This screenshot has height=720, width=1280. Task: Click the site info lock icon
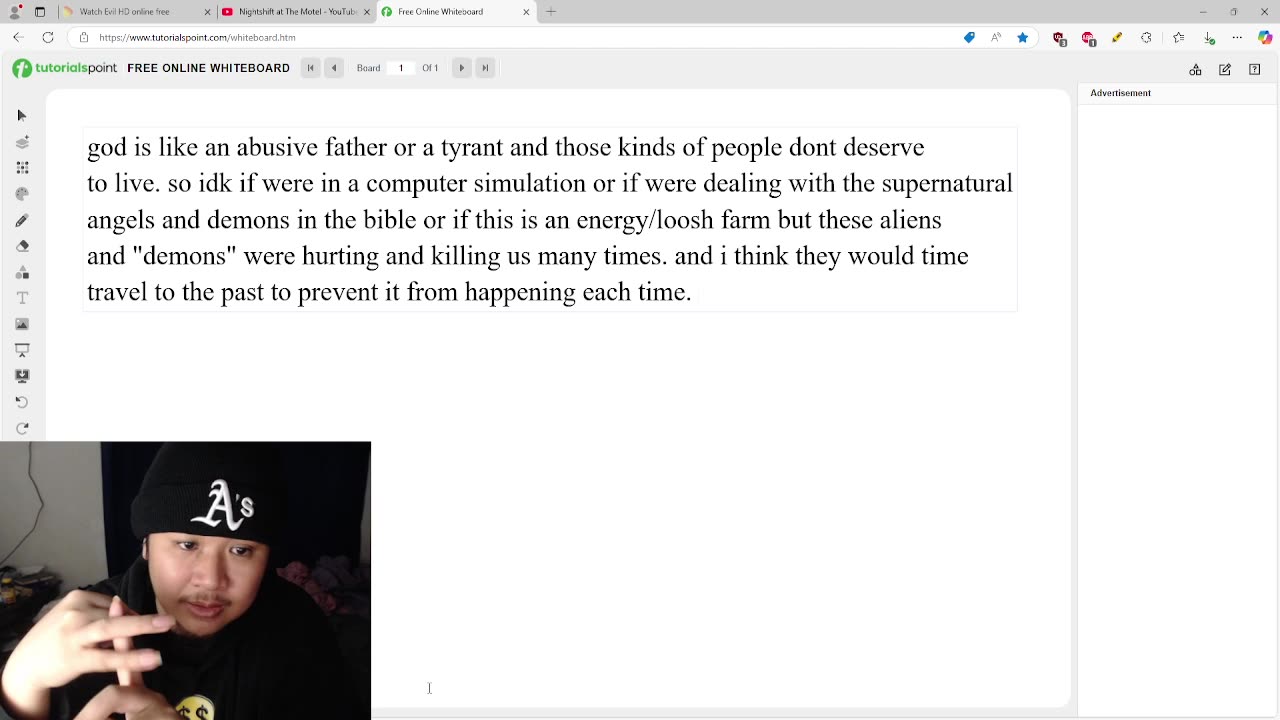(x=84, y=38)
